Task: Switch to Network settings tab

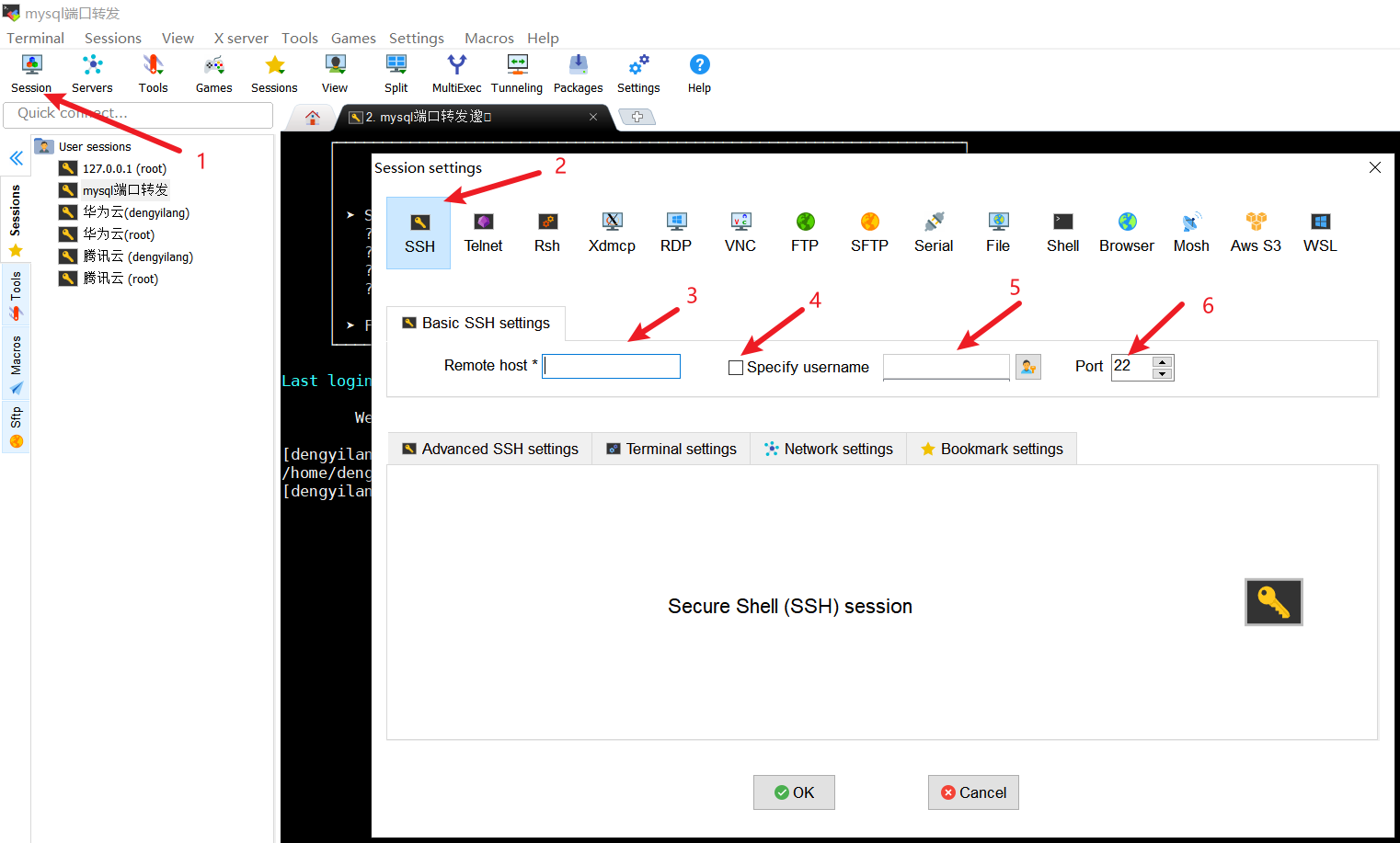Action: (x=829, y=449)
